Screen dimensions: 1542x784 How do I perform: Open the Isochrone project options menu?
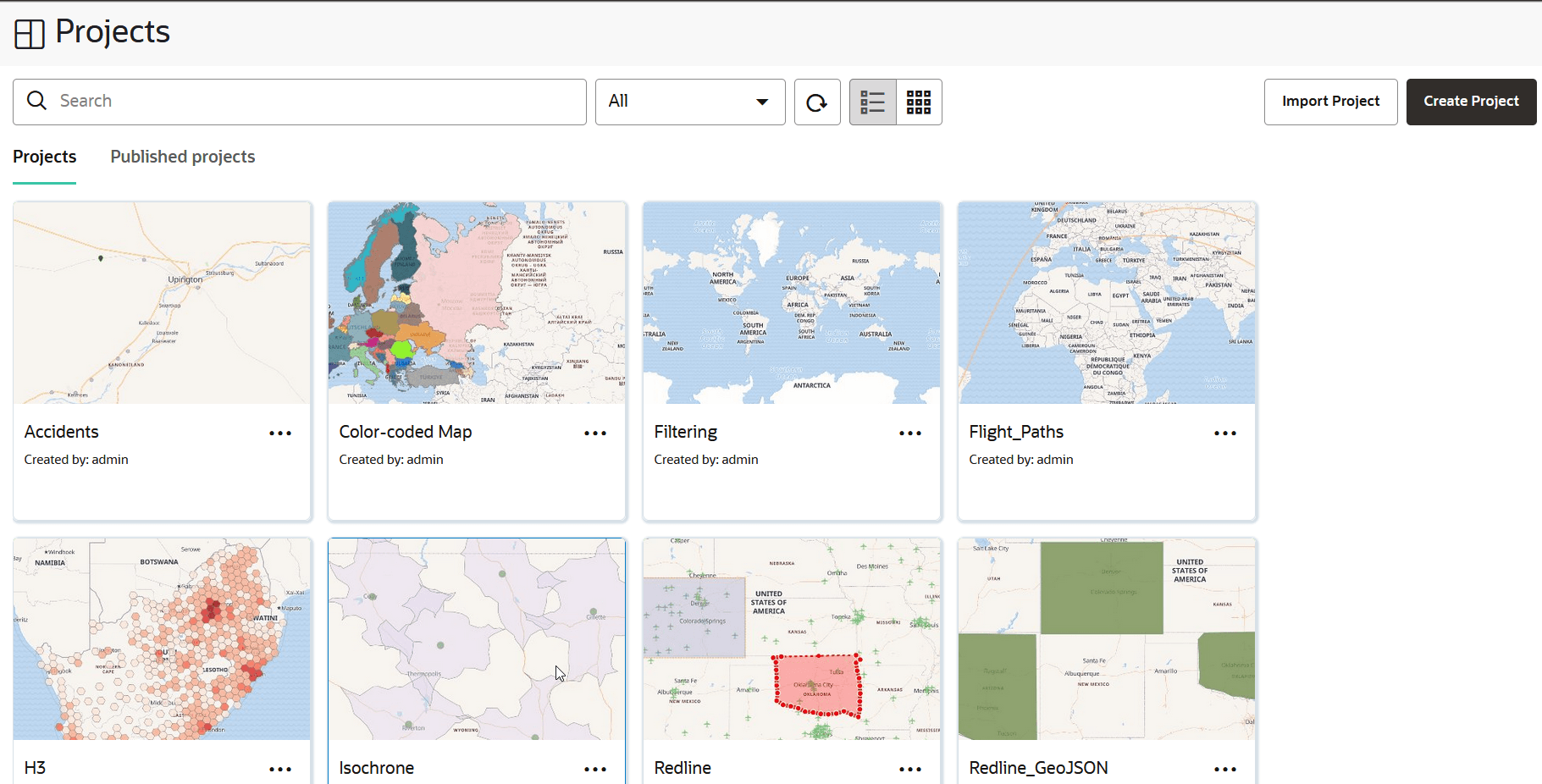click(595, 769)
